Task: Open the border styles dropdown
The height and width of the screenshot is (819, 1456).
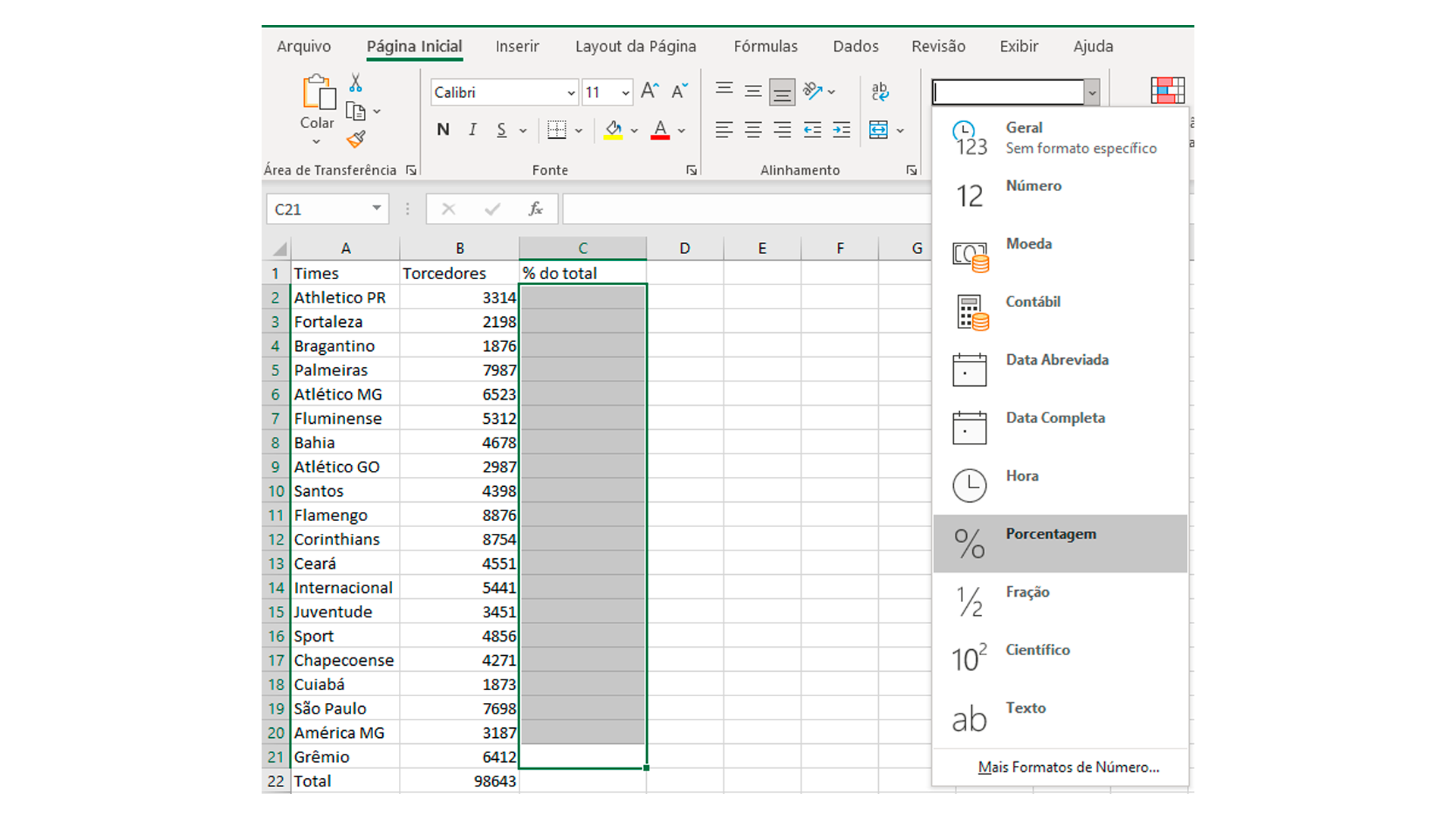Action: click(x=579, y=130)
